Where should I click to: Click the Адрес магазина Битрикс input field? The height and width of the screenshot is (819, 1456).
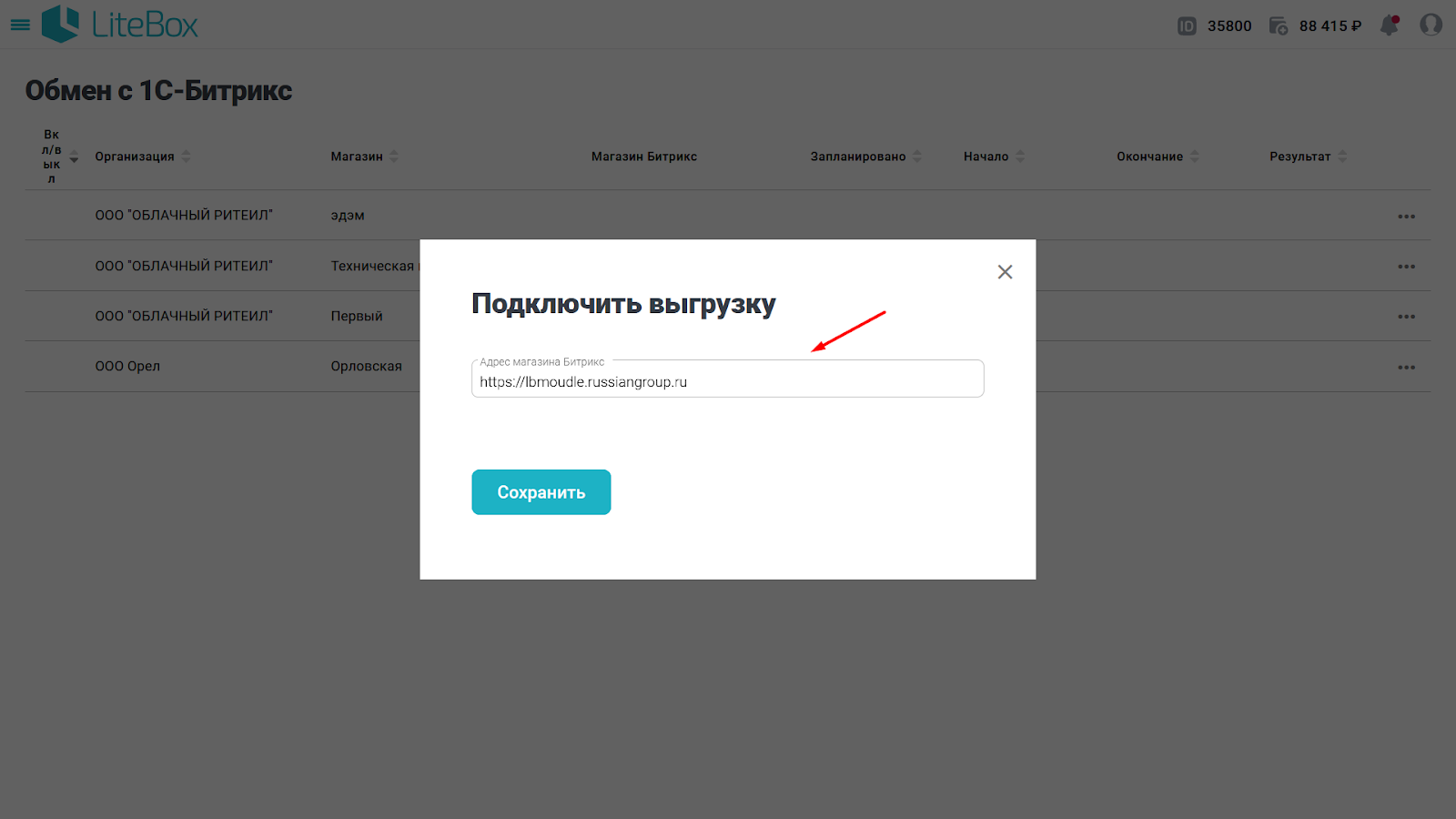tap(727, 379)
